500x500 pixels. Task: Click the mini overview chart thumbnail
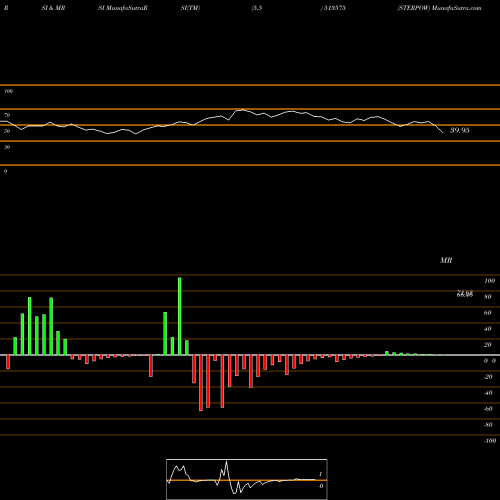247,479
